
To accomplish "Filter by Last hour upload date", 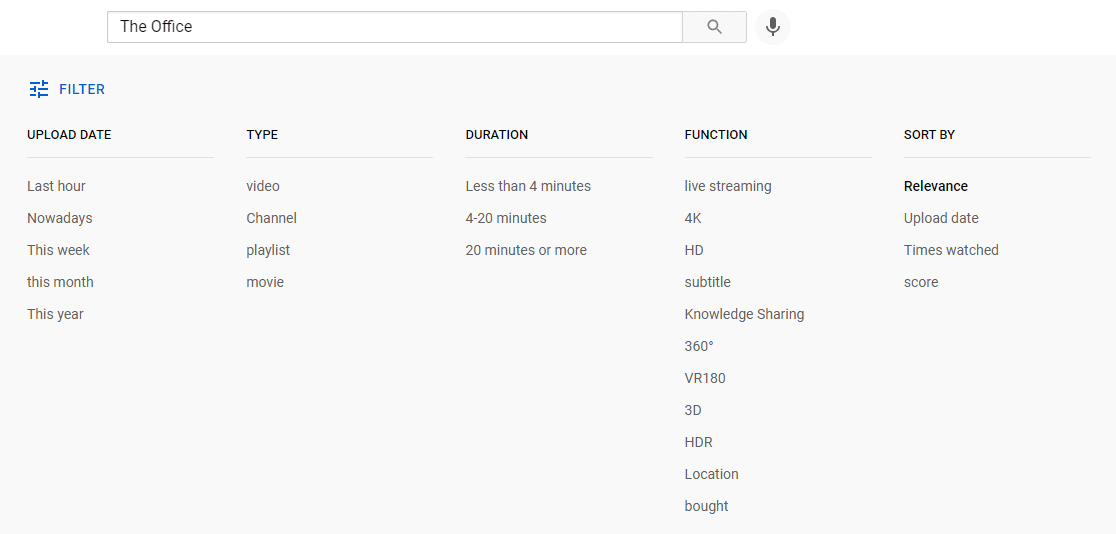I will [x=56, y=186].
